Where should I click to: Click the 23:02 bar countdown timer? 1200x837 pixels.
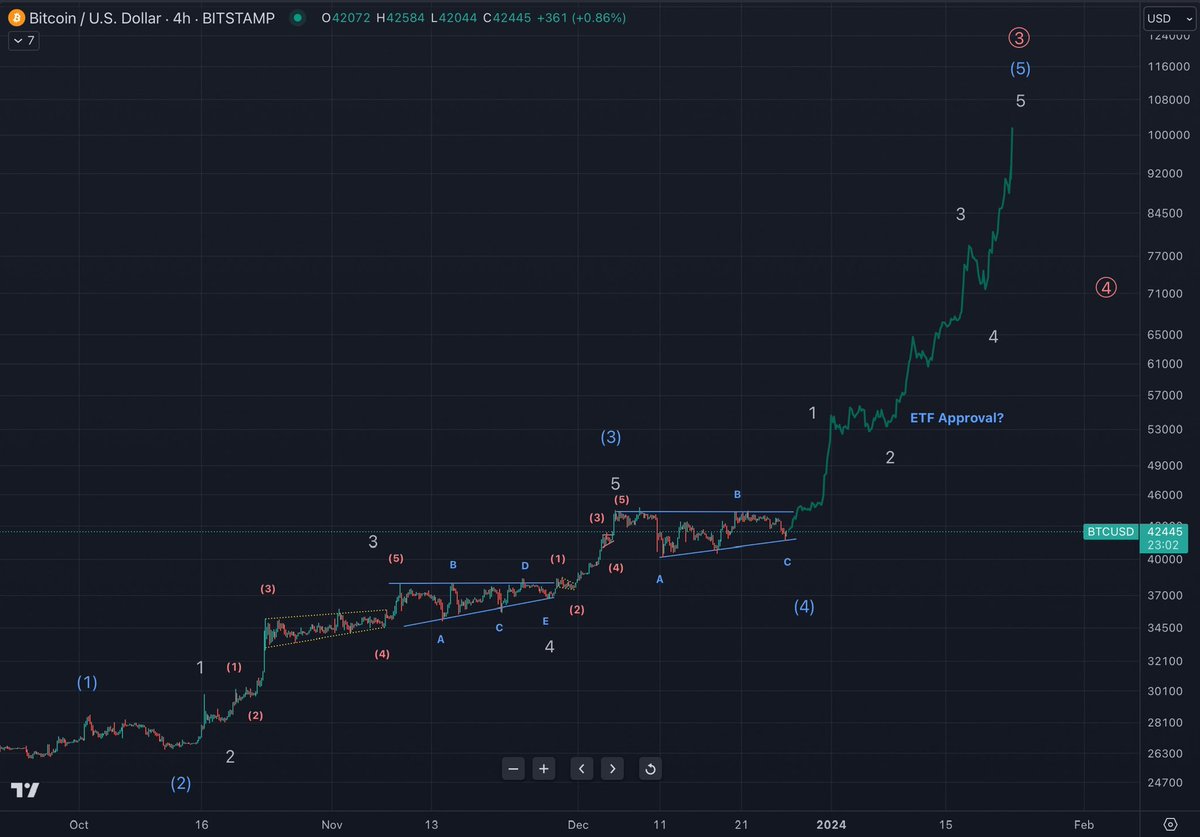(1161, 544)
